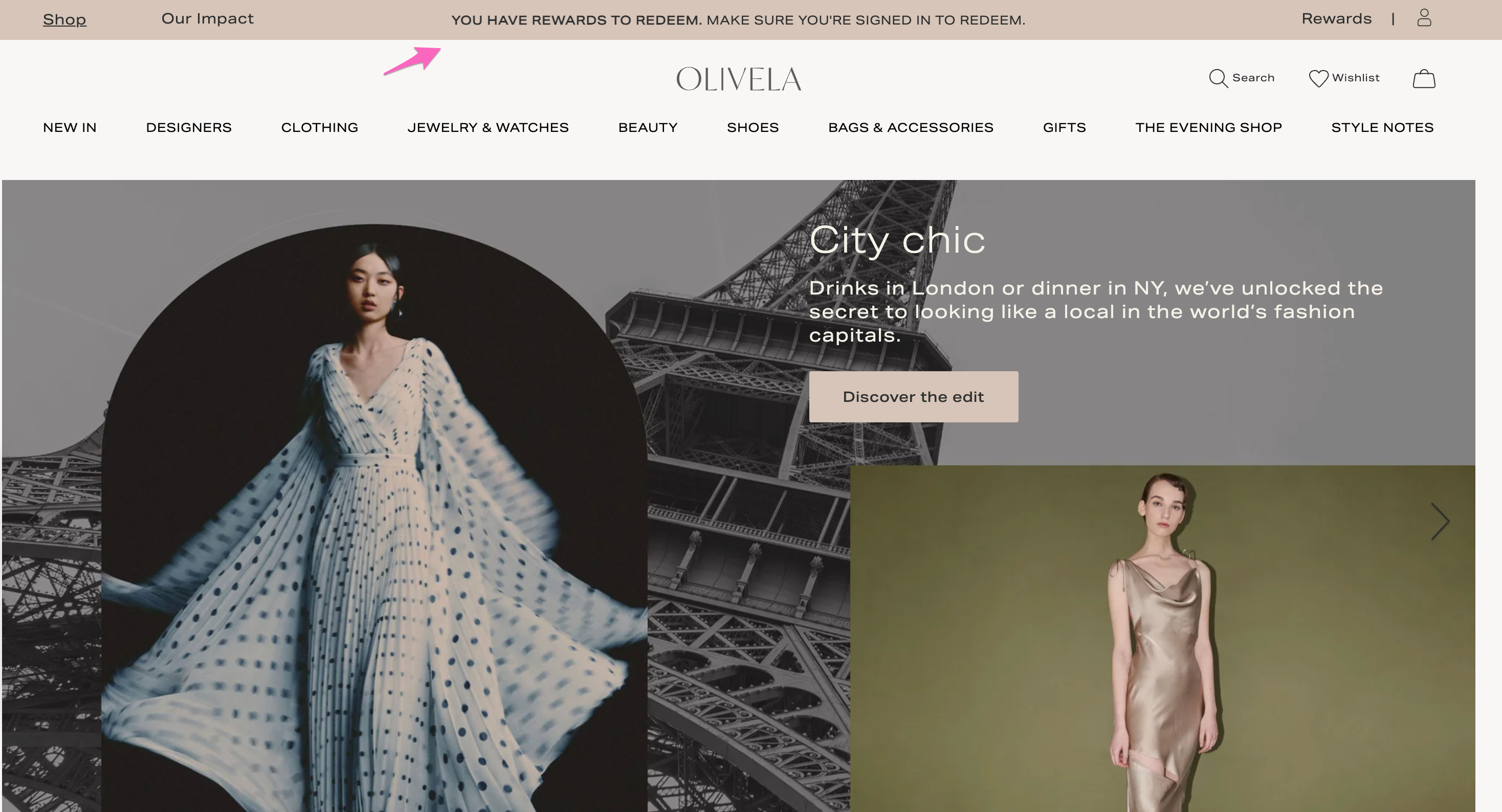Viewport: 1502px width, 812px height.
Task: Click the Olivela logo
Action: (x=739, y=79)
